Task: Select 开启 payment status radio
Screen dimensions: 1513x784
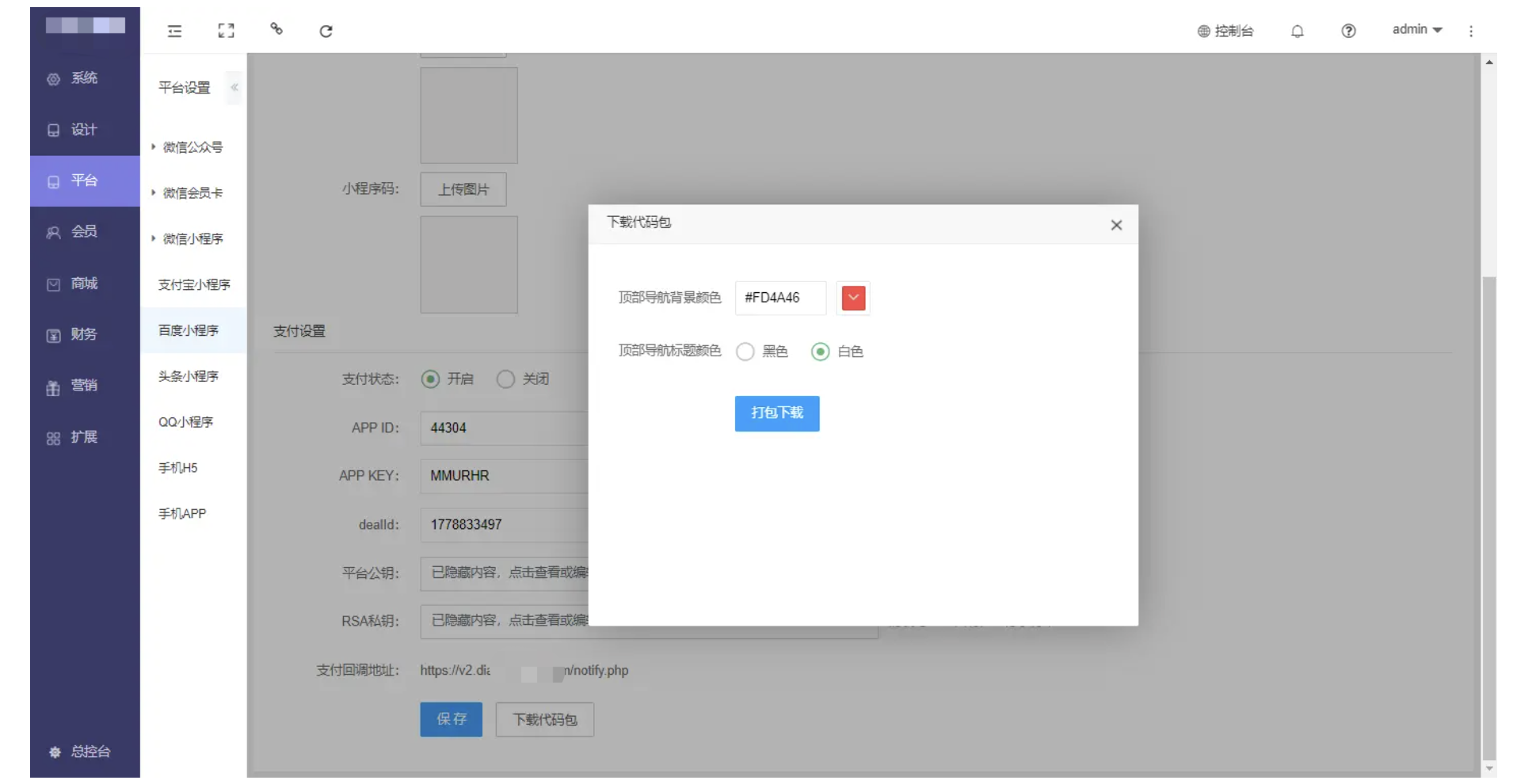Action: [x=431, y=379]
